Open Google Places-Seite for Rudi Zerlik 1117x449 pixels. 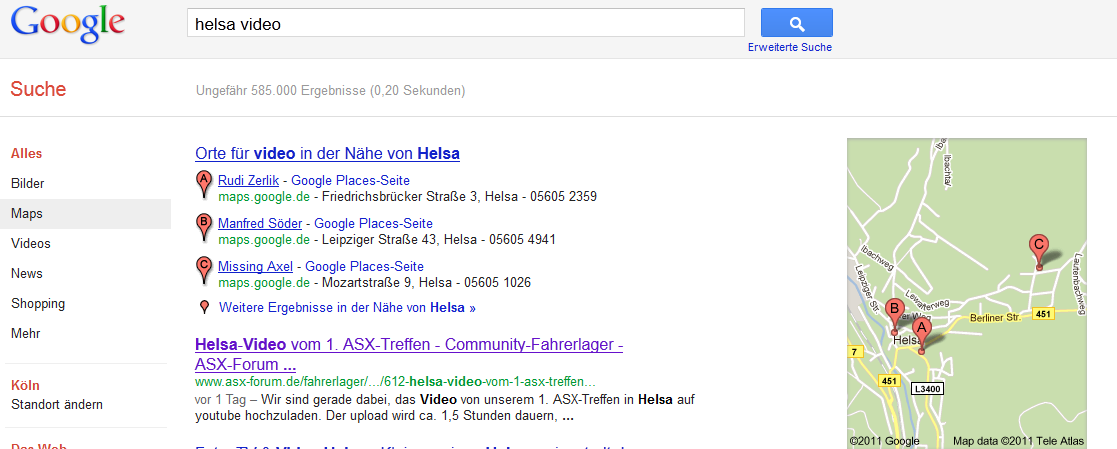tap(350, 180)
